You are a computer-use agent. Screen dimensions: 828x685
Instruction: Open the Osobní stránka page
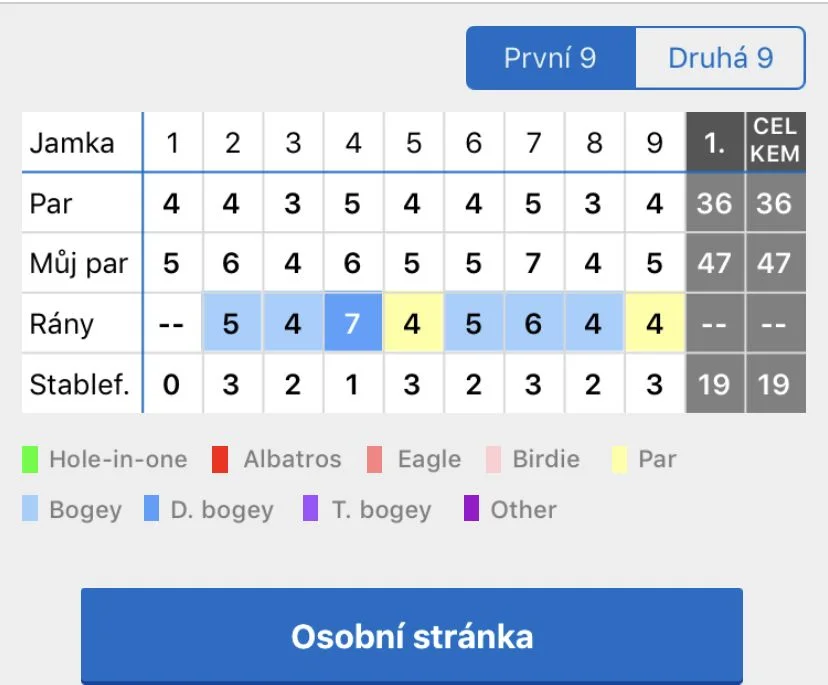click(x=412, y=636)
